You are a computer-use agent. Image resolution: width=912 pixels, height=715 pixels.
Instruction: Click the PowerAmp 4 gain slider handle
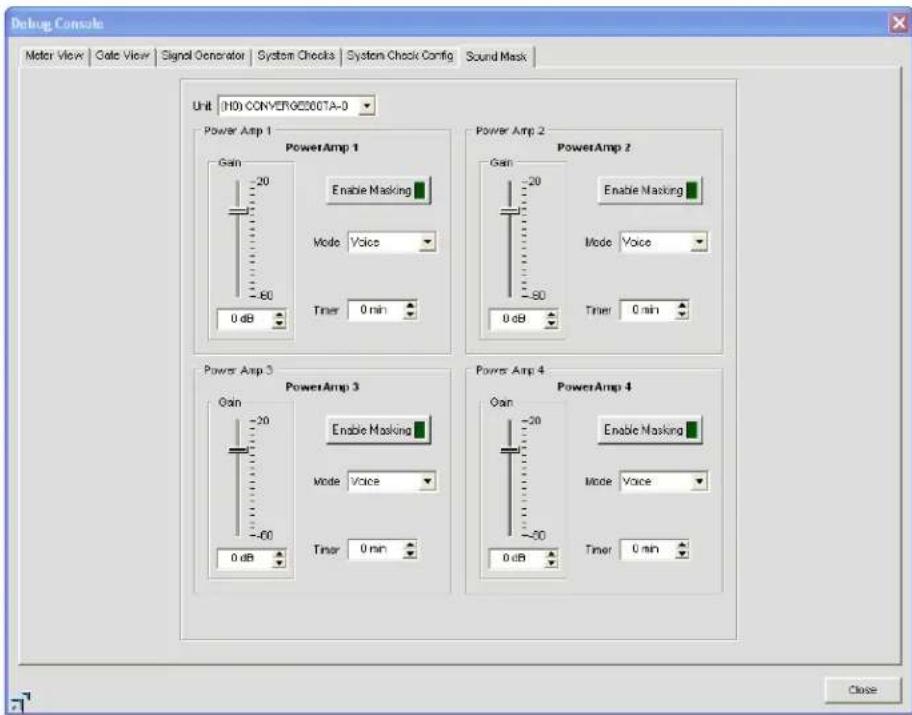tap(510, 450)
